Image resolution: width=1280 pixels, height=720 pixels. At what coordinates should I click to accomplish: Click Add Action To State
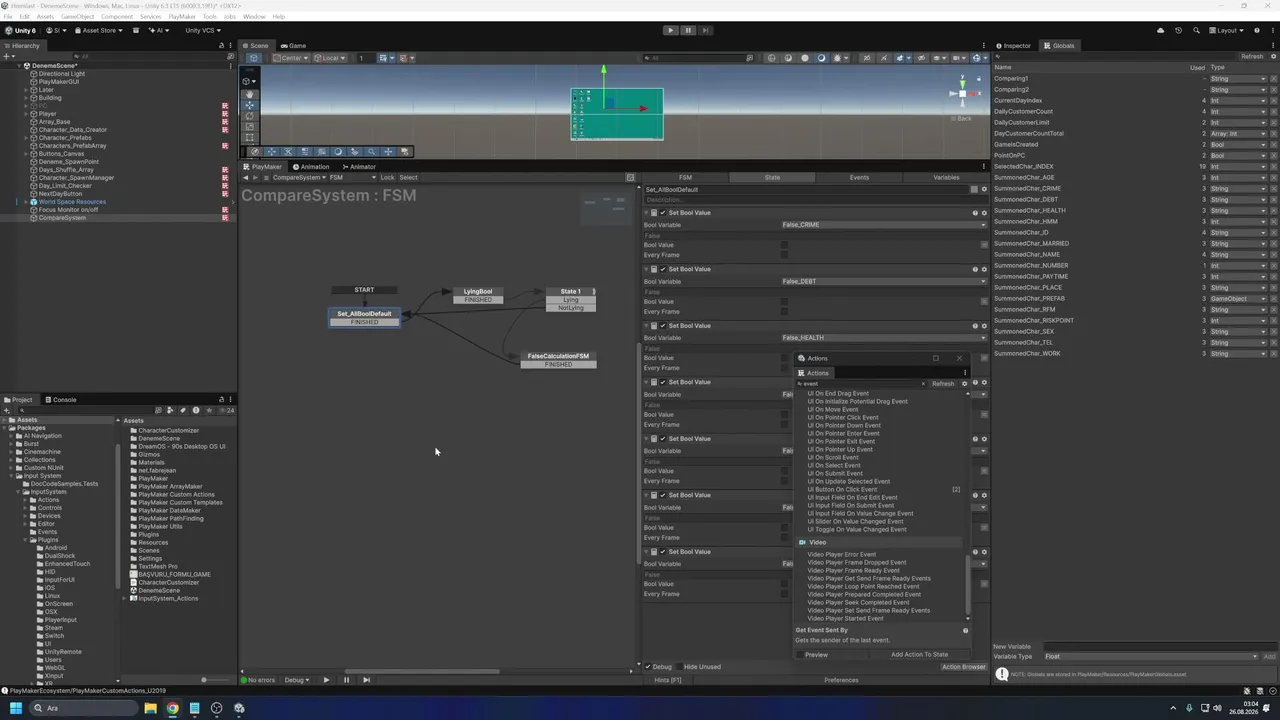[919, 655]
